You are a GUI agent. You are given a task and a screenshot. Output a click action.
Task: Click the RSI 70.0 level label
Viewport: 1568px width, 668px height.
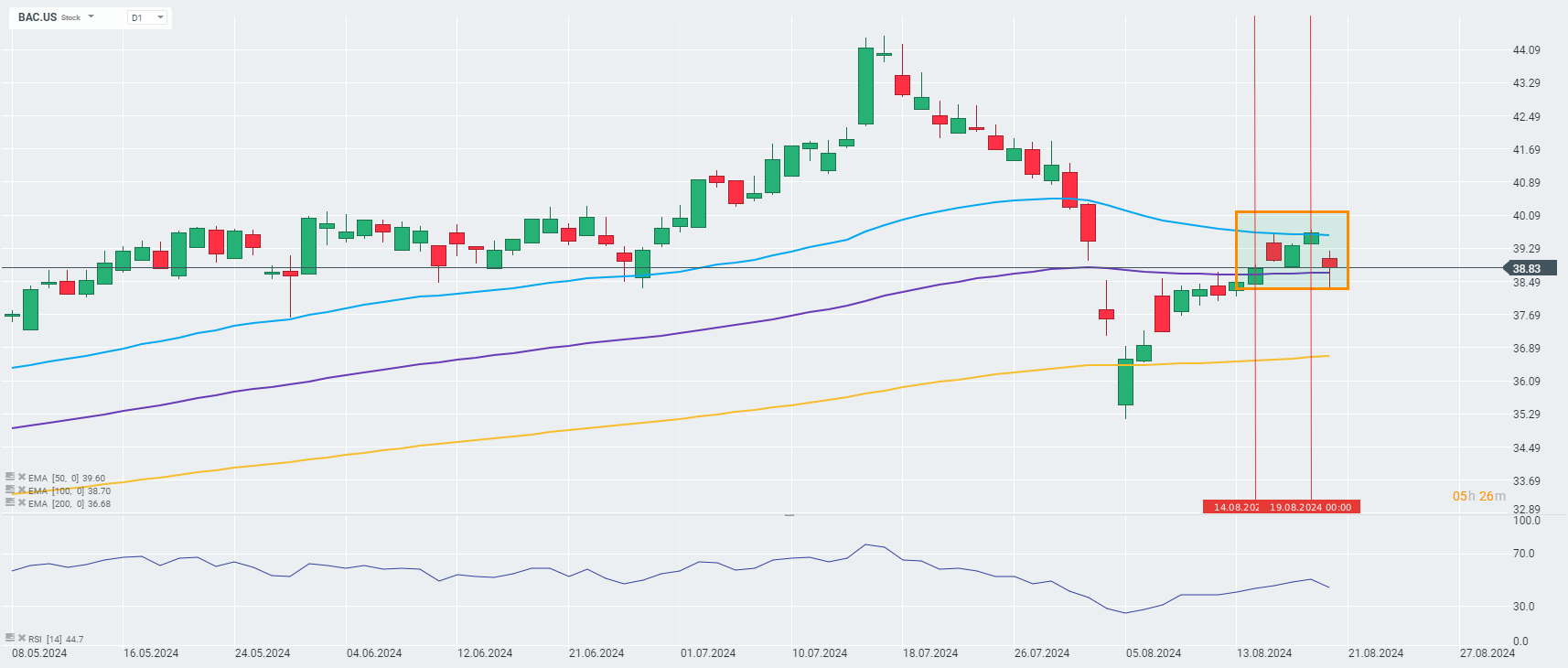point(1523,554)
